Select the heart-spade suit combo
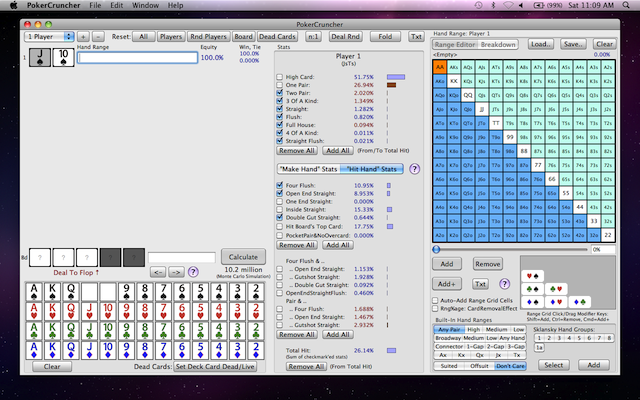Image resolution: width=640 pixels, height=400 pixels. (532, 276)
